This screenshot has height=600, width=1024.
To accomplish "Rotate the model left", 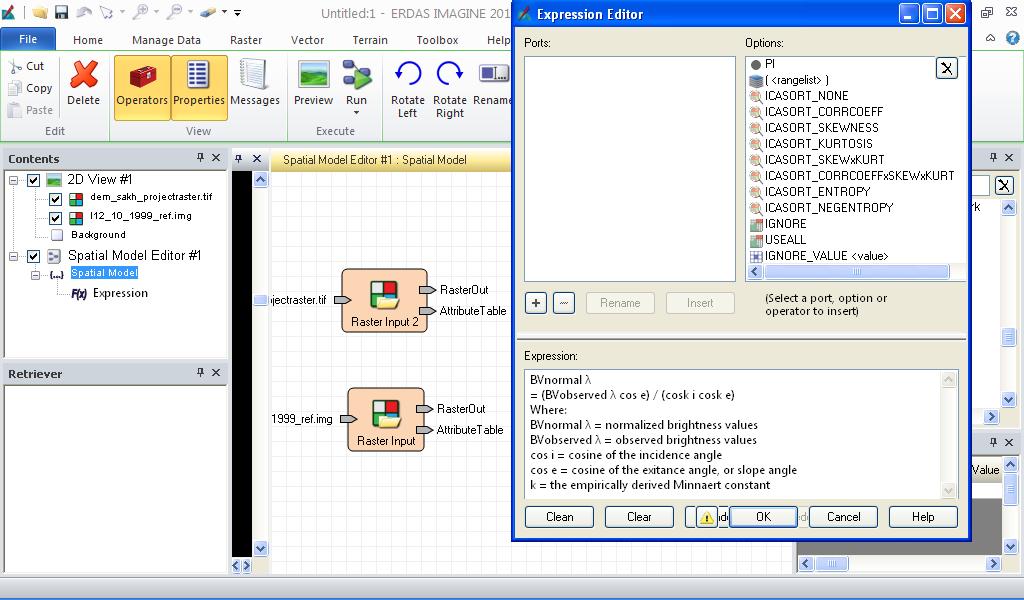I will click(408, 89).
